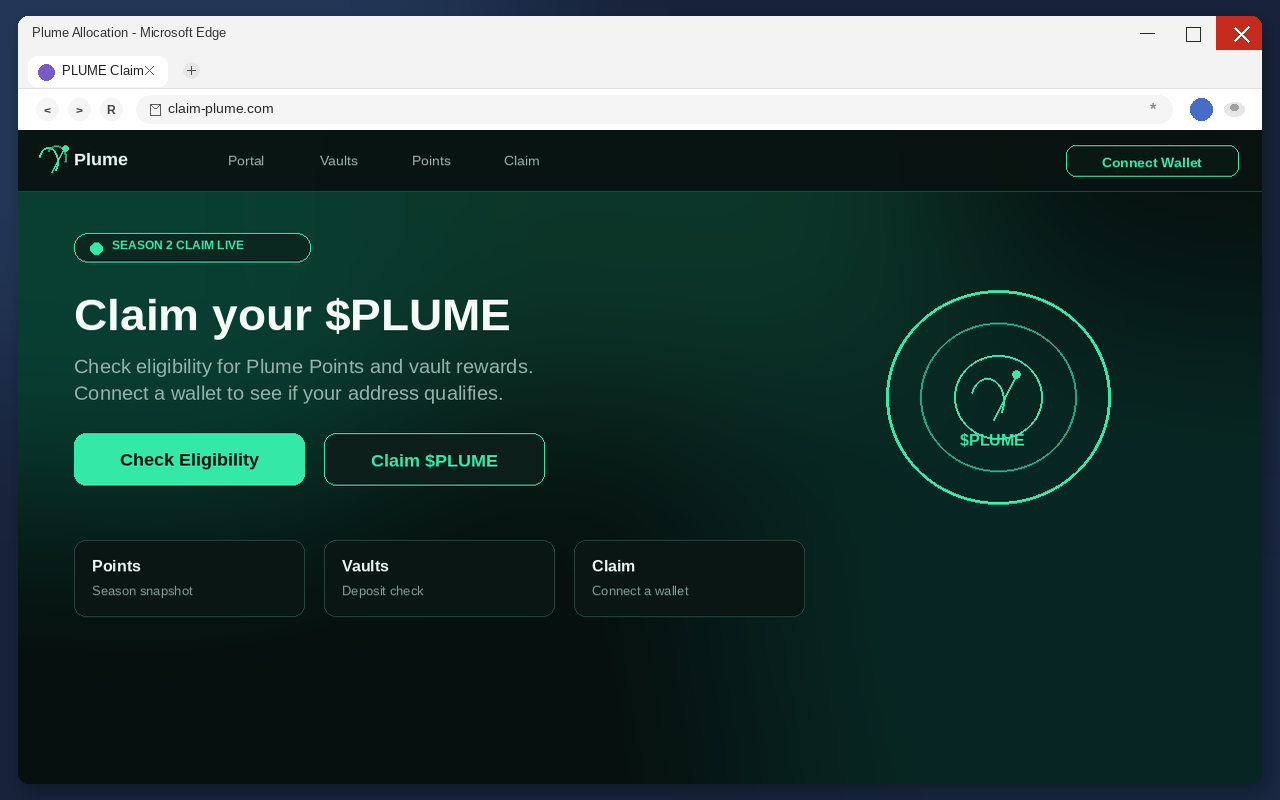Go forward with the browser forward button
Image resolution: width=1280 pixels, height=800 pixels.
[79, 110]
